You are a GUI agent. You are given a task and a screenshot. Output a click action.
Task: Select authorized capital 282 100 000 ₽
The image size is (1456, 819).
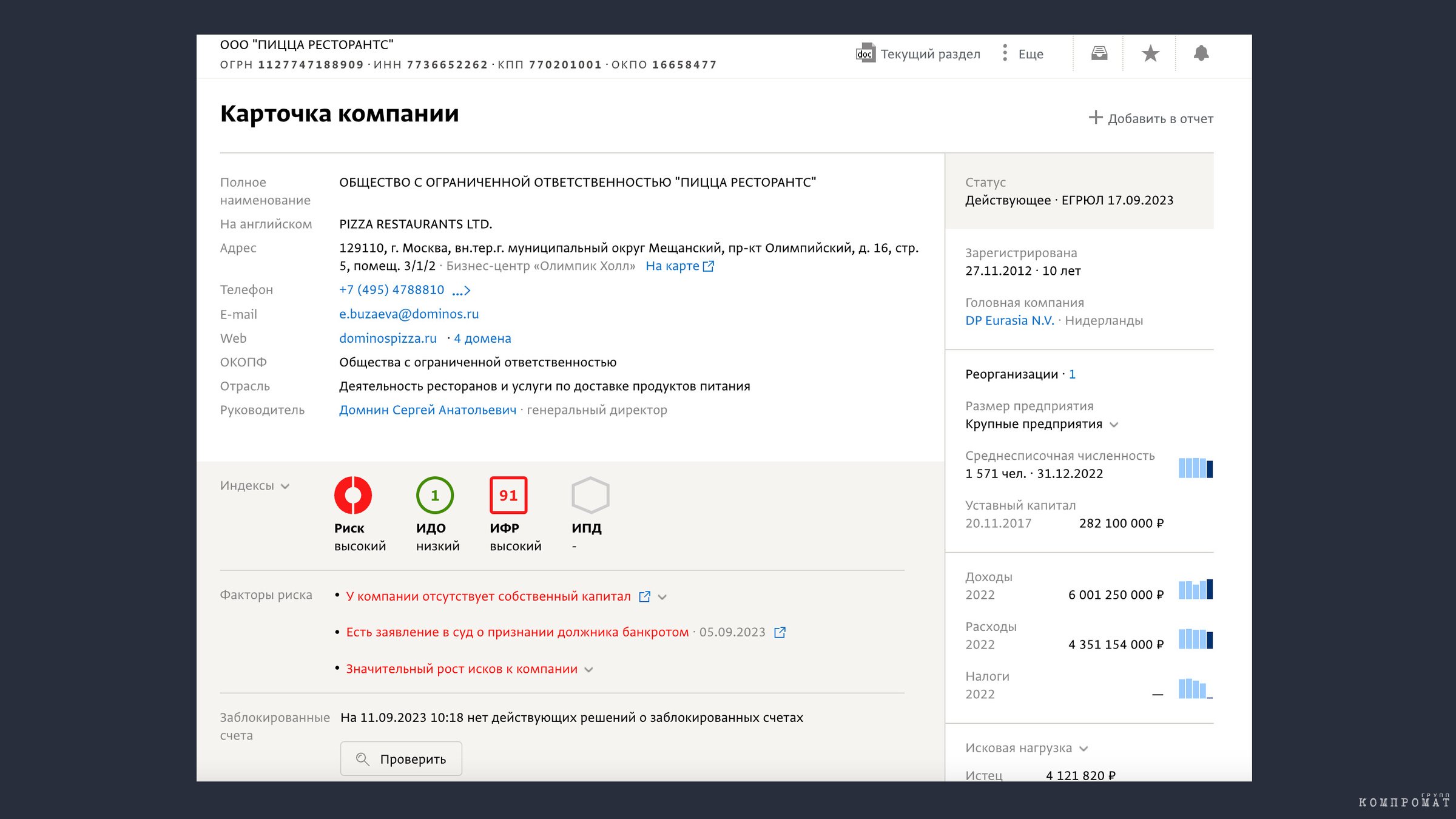point(1121,524)
